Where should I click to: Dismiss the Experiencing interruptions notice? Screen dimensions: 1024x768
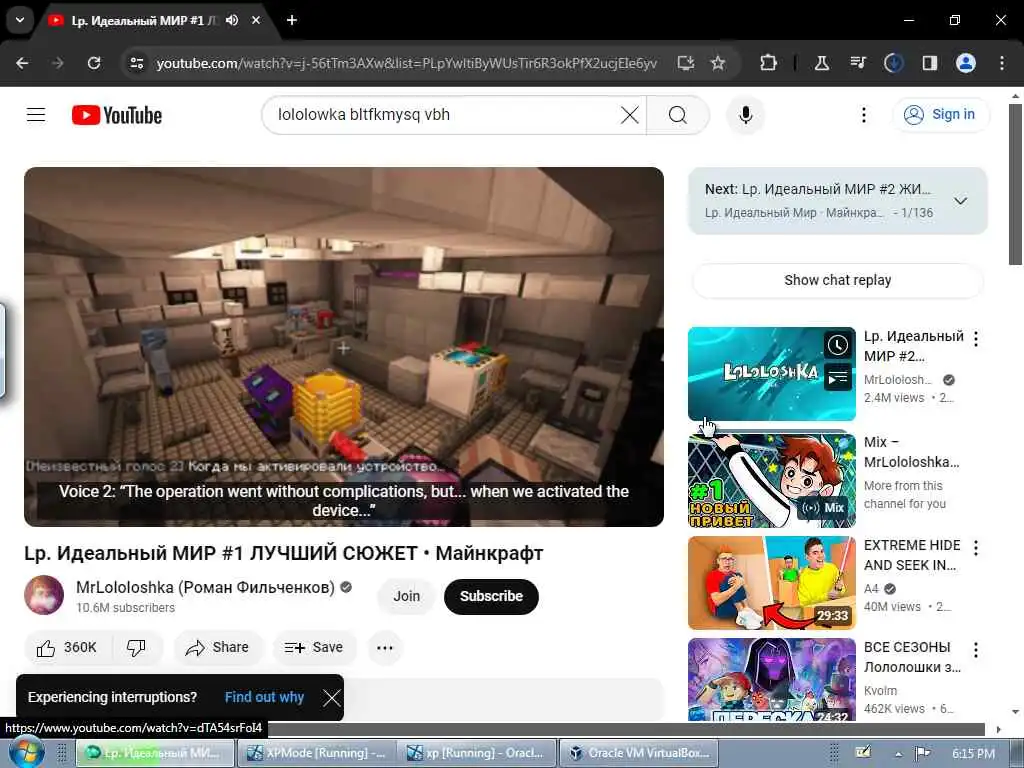tap(332, 697)
